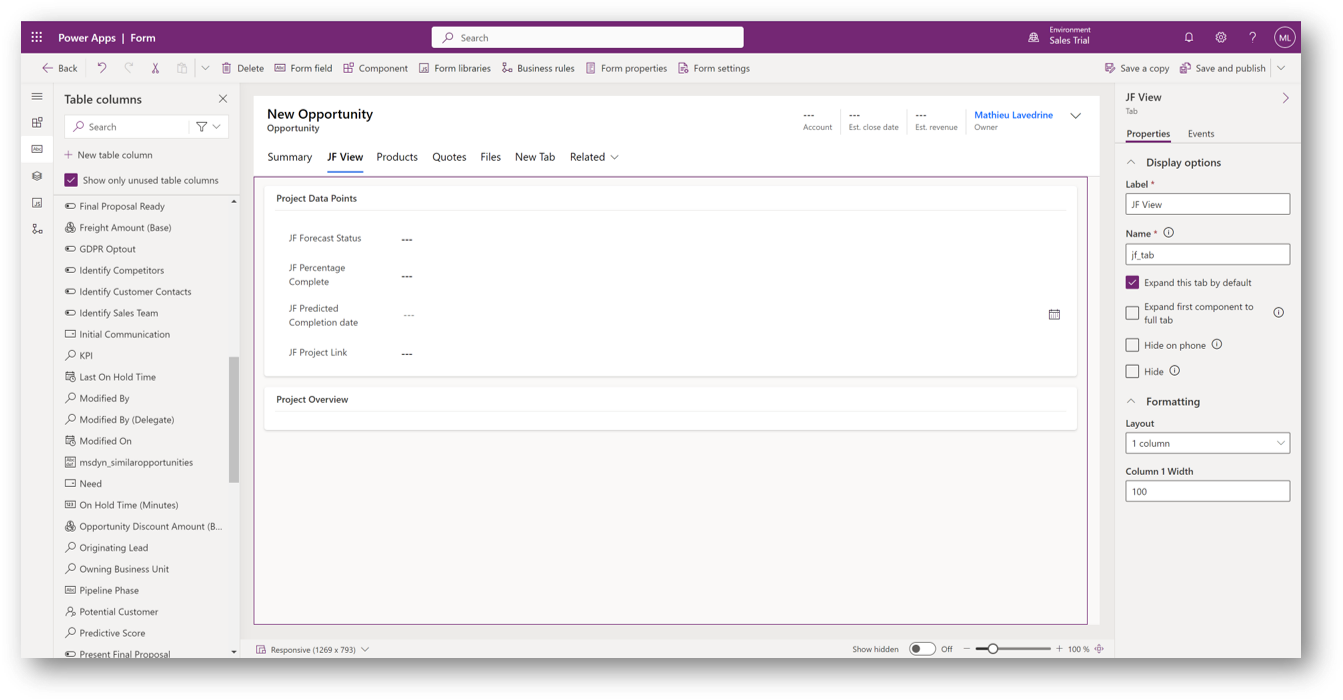
Task: Click the calendar icon for JF Predicted Completion date
Action: coord(1054,314)
